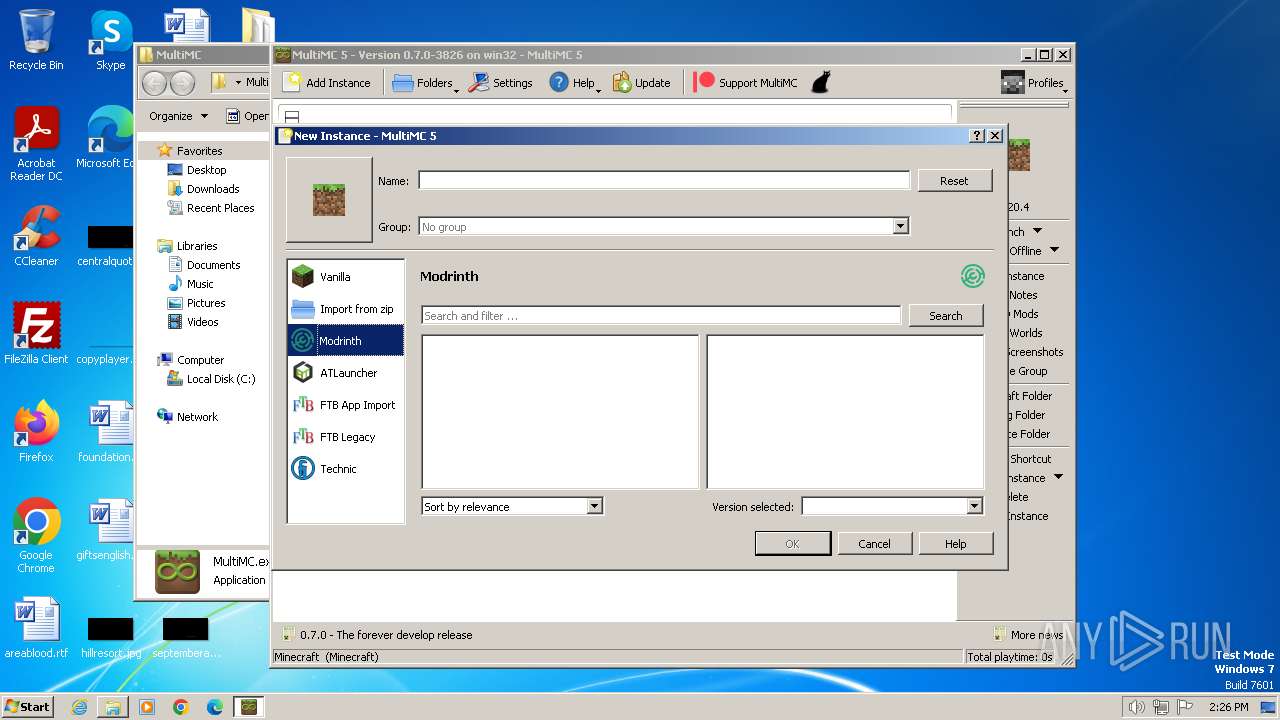Select Desktop in Explorer Favorites

click(206, 170)
